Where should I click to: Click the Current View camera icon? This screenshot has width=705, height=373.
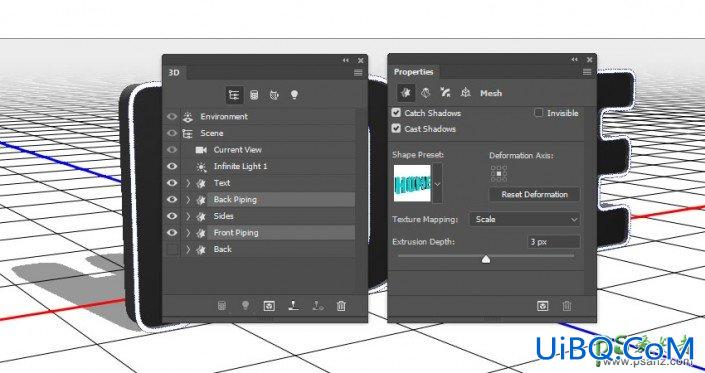click(x=201, y=150)
